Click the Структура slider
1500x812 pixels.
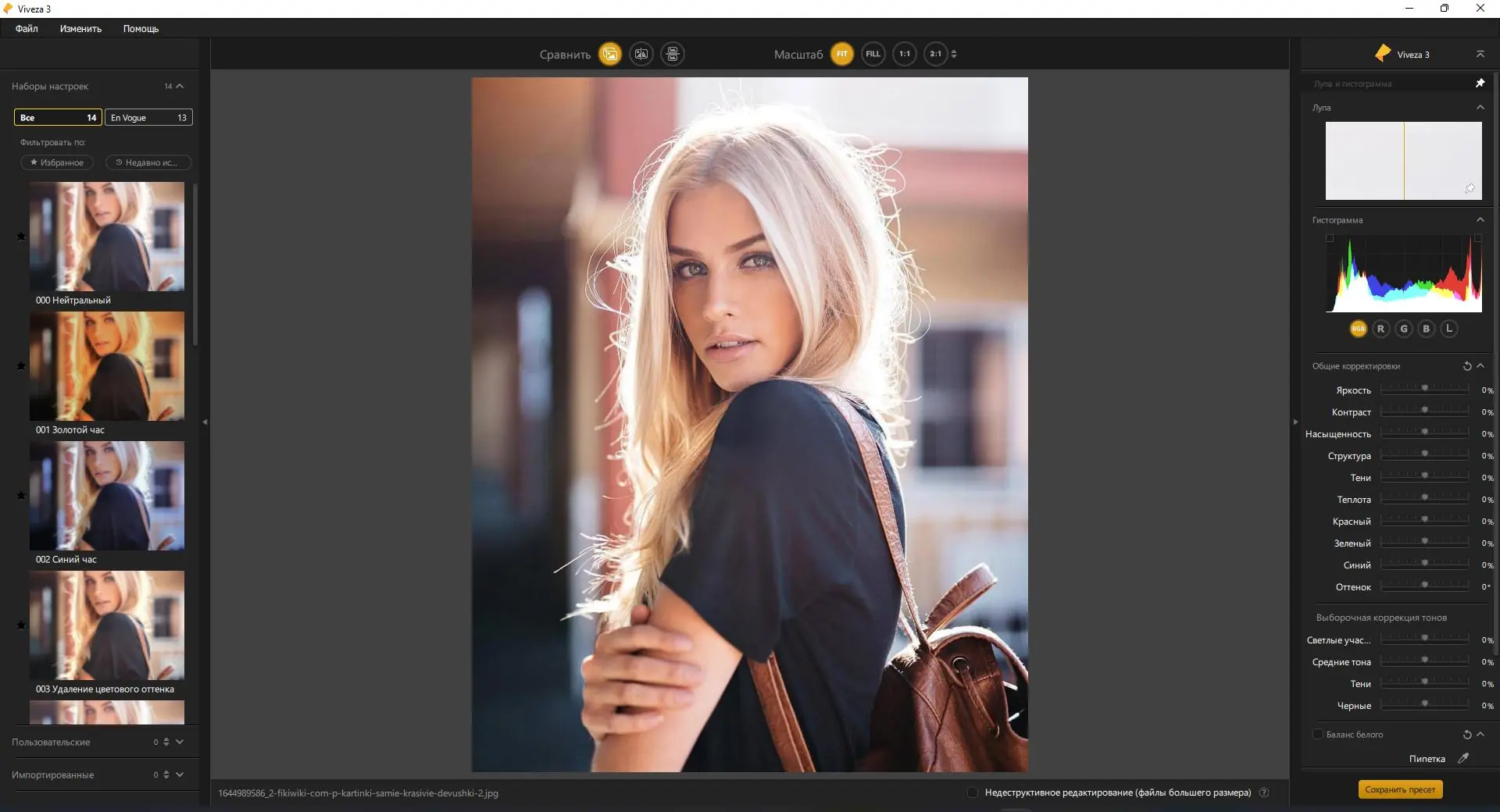(1424, 454)
